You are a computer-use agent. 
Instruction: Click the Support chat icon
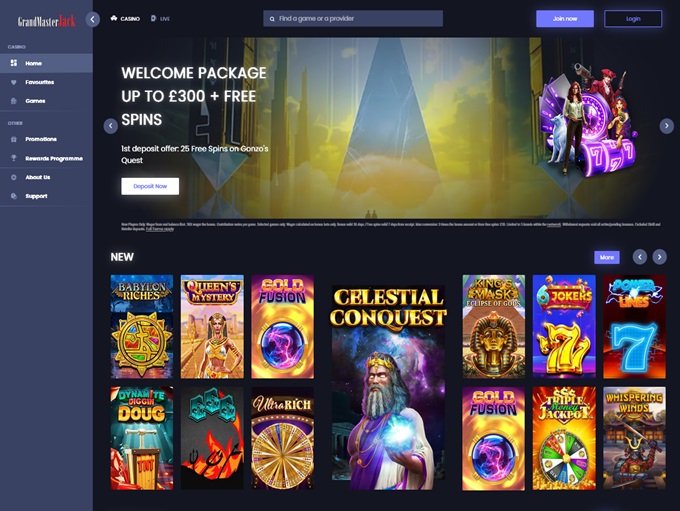(14, 196)
